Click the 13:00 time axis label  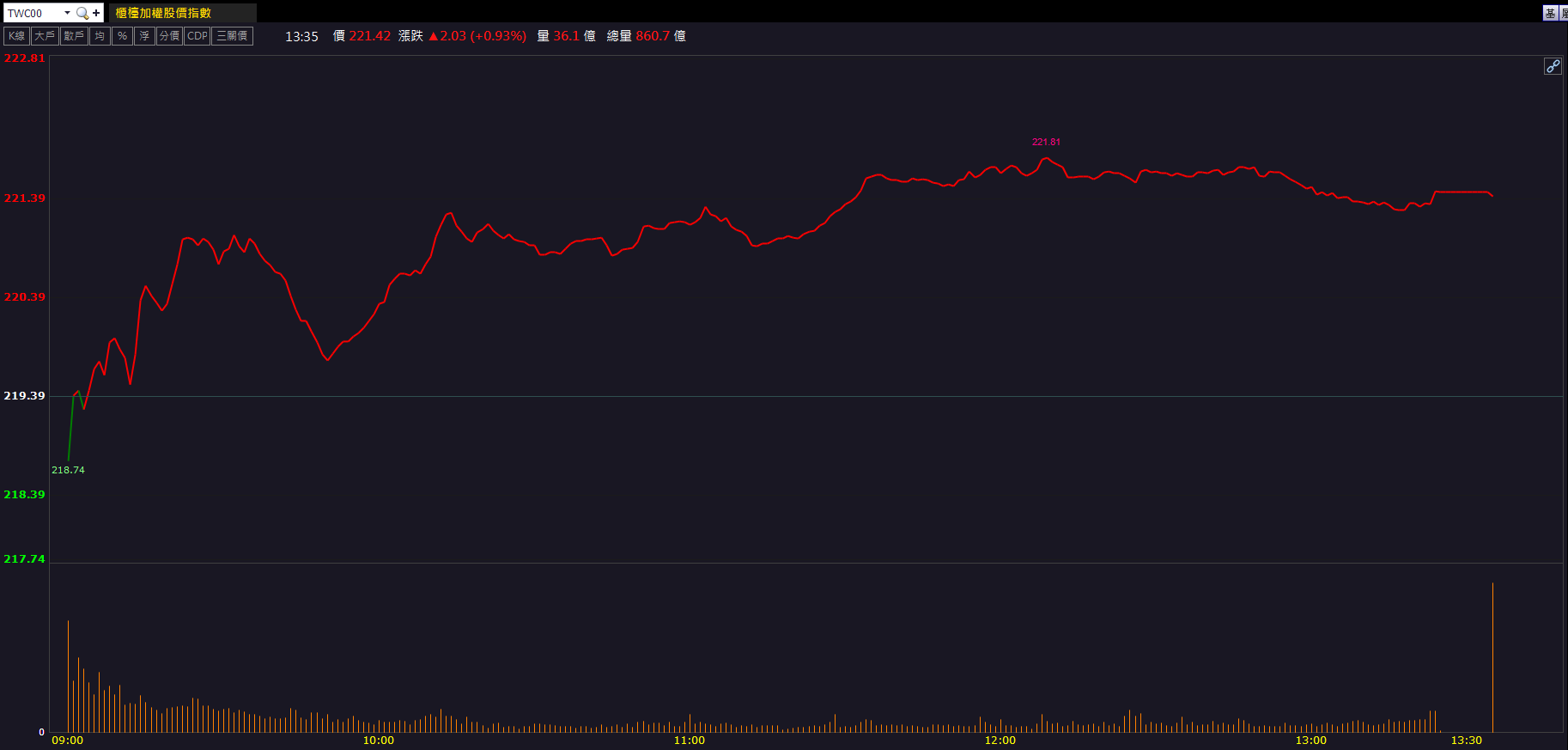pos(1311,741)
